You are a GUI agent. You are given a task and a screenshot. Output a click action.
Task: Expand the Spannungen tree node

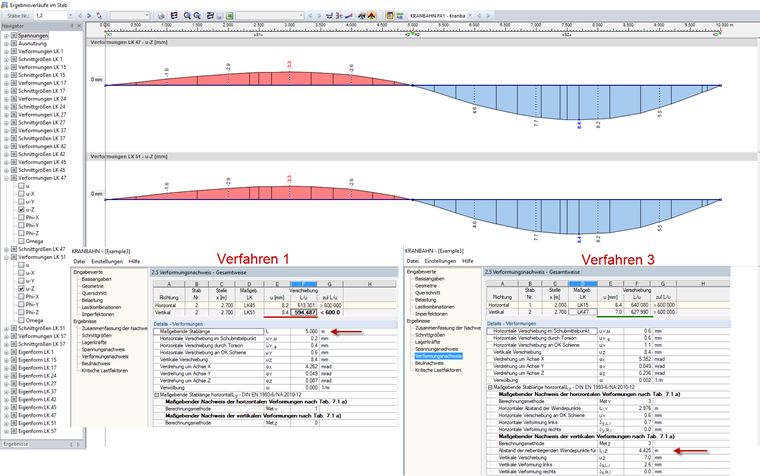tap(6, 35)
